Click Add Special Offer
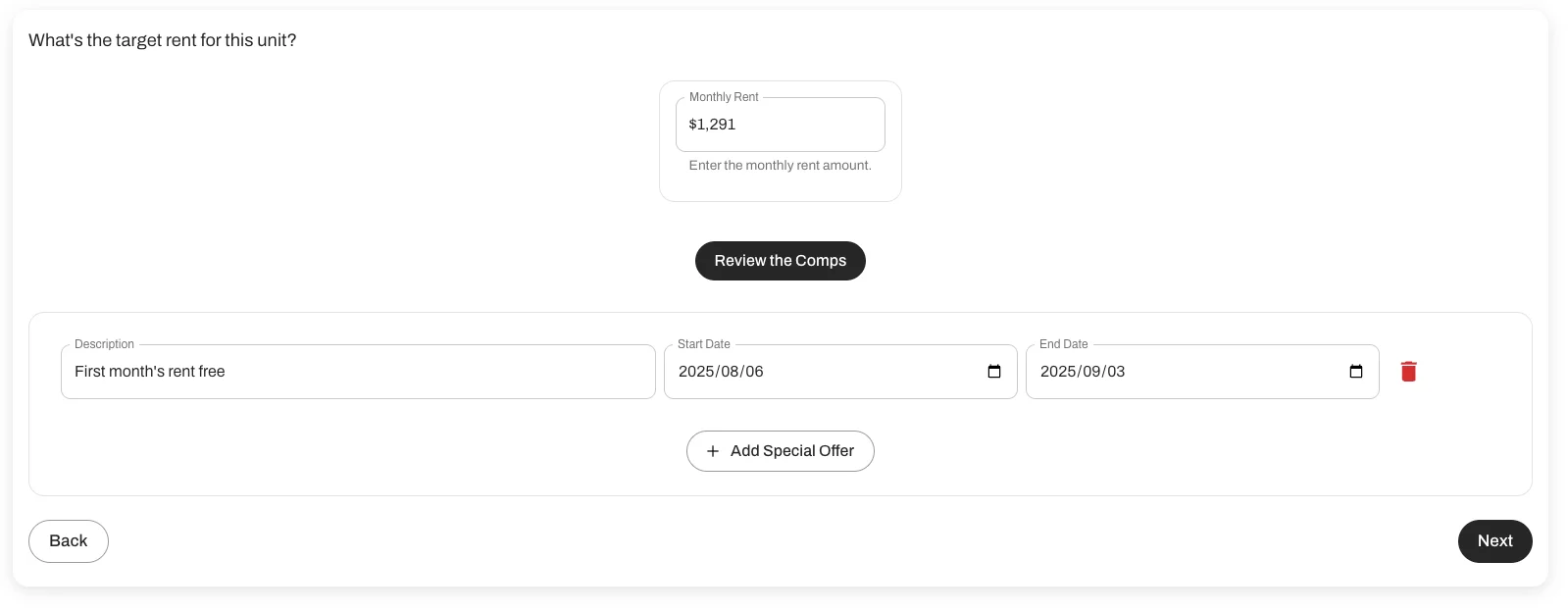Screen dimensions: 1568x611 (x=780, y=451)
